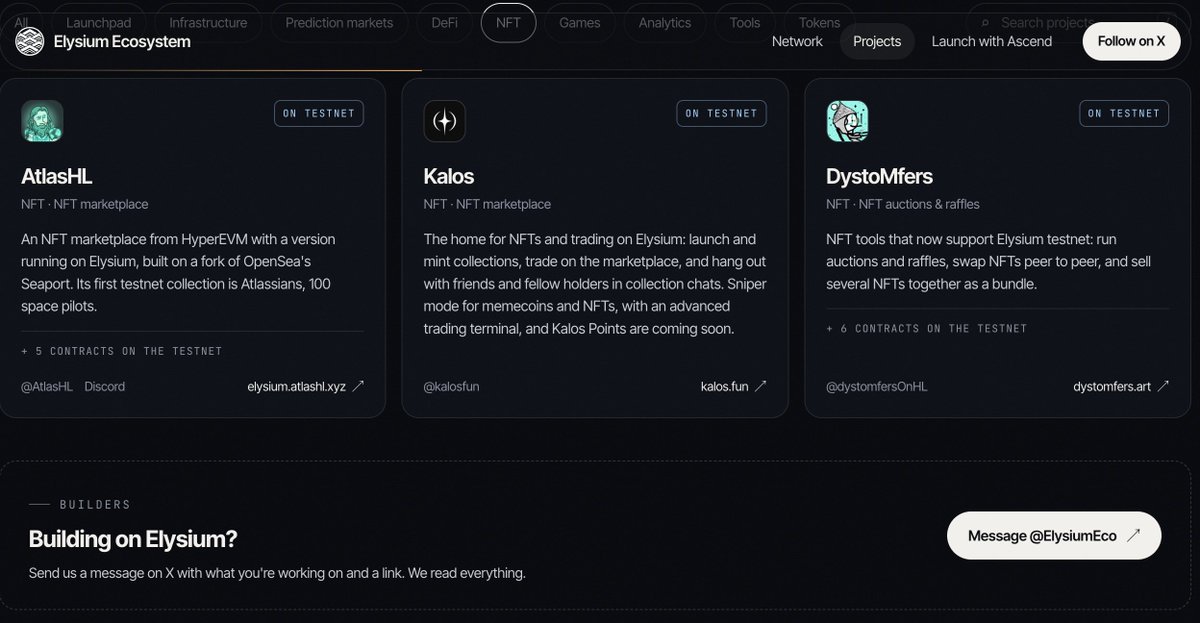Open the Kalos star logo icon
Screen dimensions: 1200x623
444,121
